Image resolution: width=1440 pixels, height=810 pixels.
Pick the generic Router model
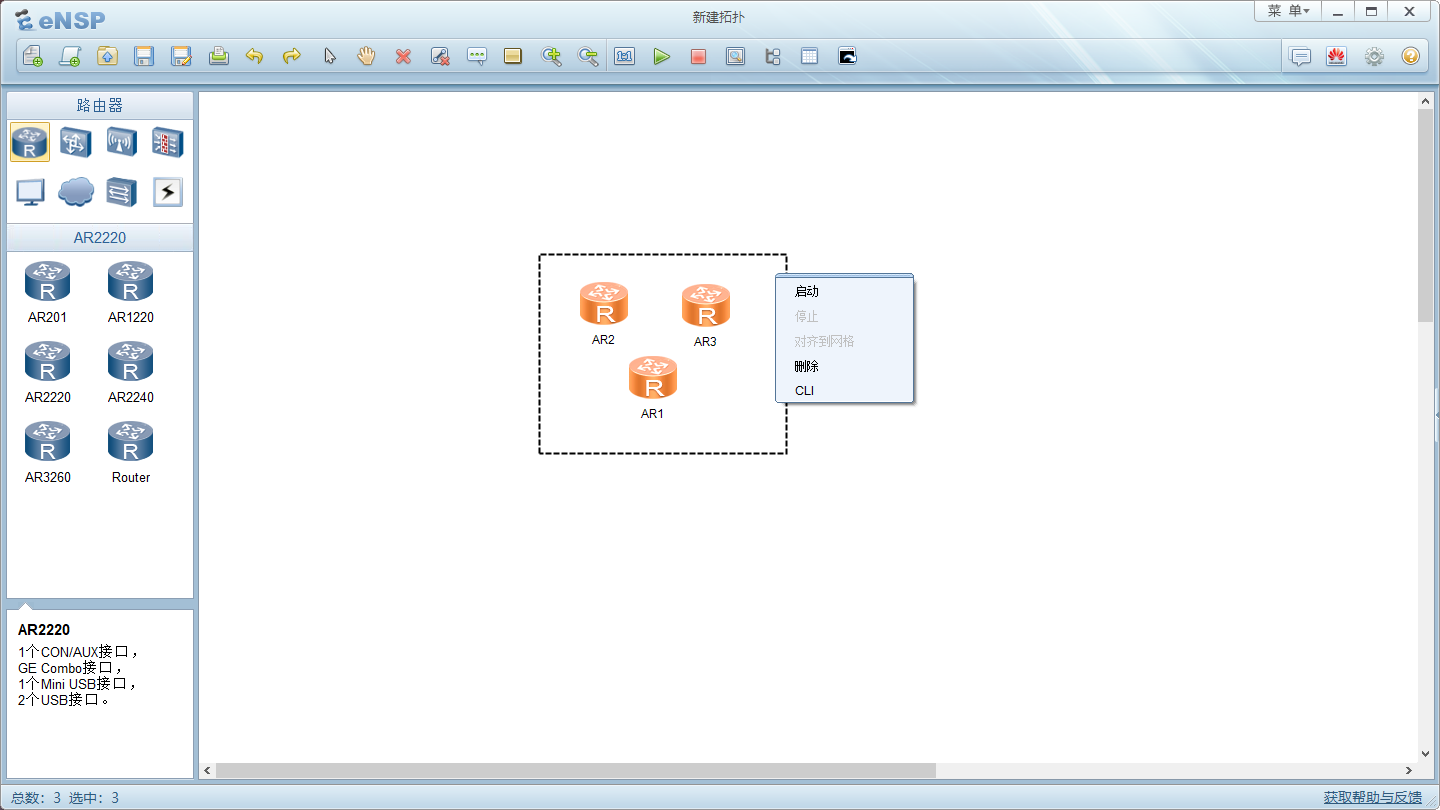click(x=130, y=452)
